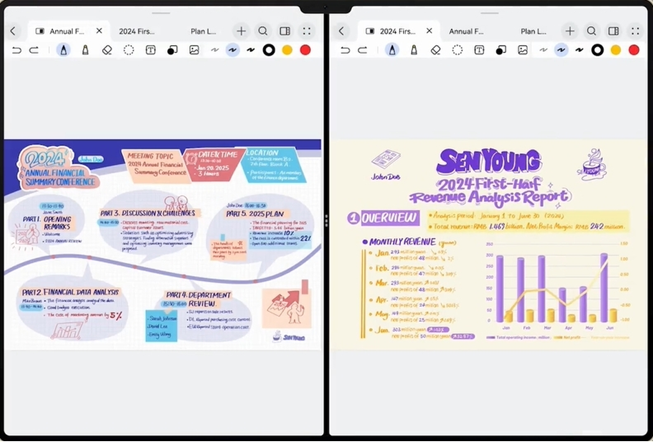The height and width of the screenshot is (442, 653).
Task: Go back using left pane's back arrow
Action: (13, 31)
